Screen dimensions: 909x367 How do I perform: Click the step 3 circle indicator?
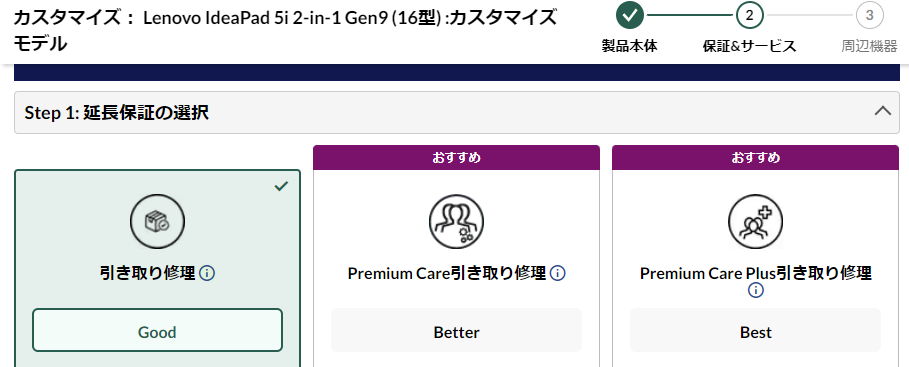tap(870, 15)
